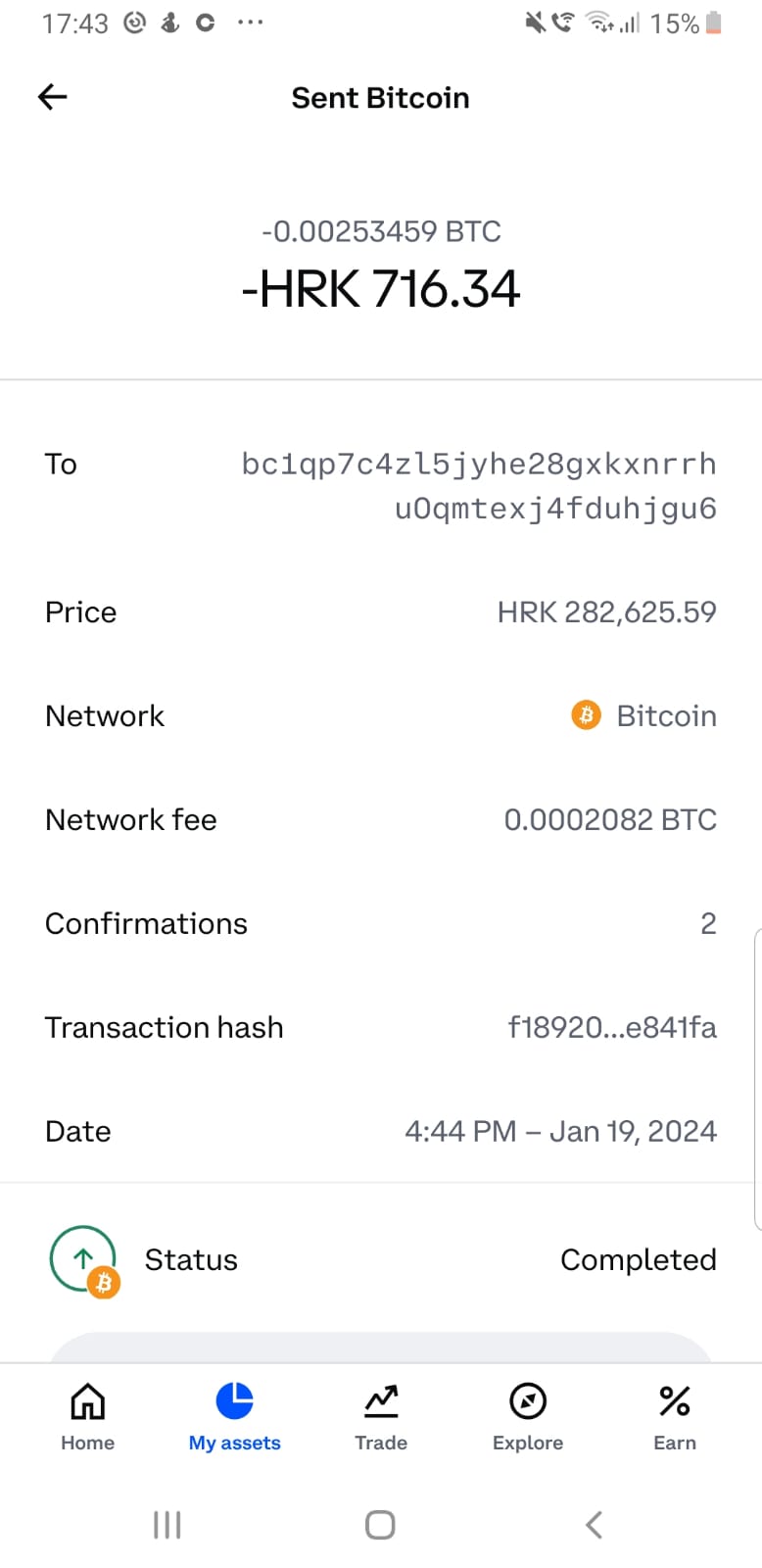Open the Trade chart icon

coord(381,1401)
